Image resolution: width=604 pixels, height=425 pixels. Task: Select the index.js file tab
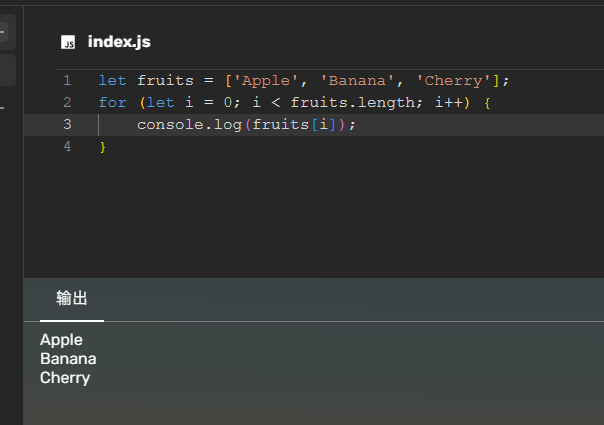tap(118, 42)
